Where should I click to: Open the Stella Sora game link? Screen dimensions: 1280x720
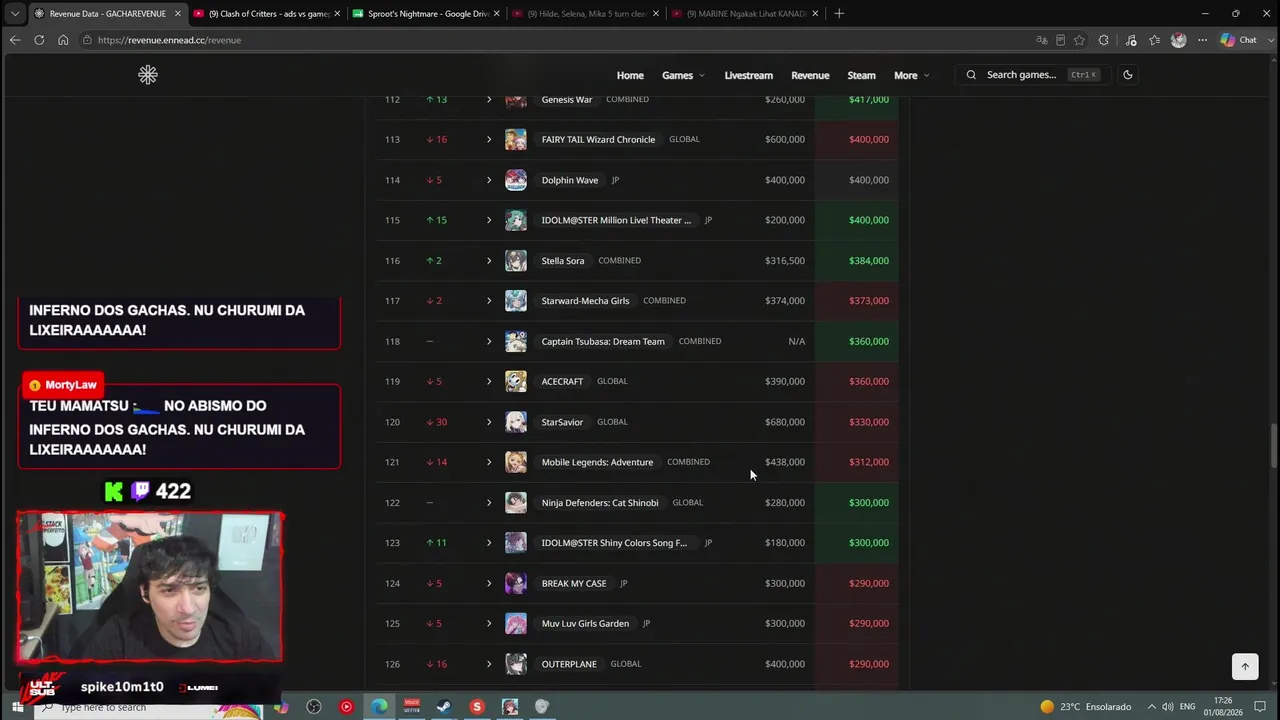[563, 261]
